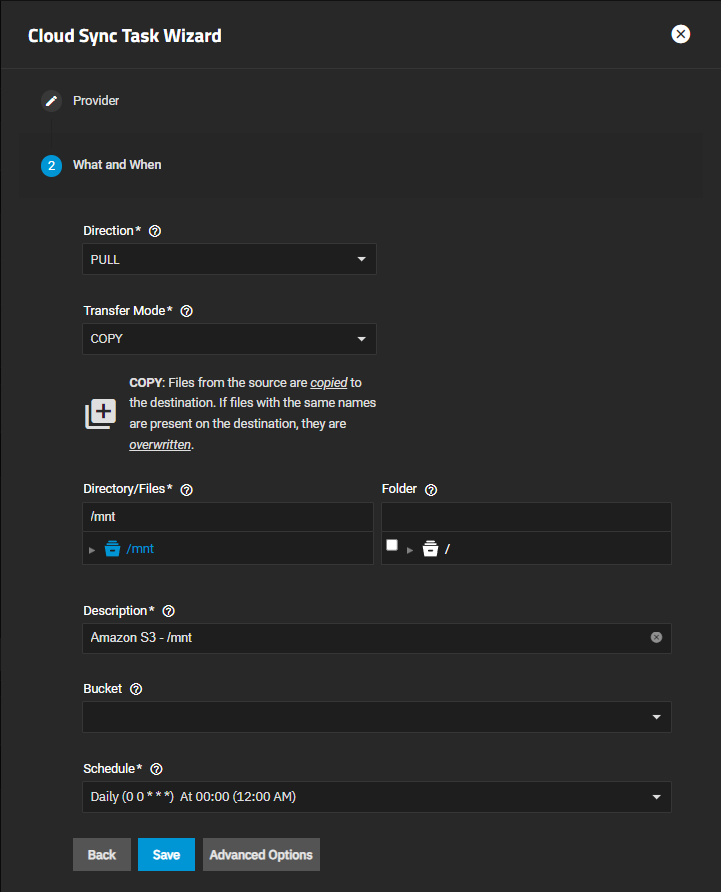Go to the Provider wizard step
The width and height of the screenshot is (721, 892).
[96, 101]
